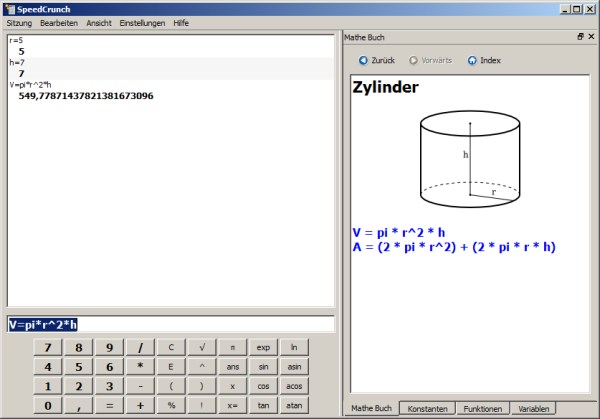Viewport: 600px width, 419px height.
Task: Switch to the Funktionen tab
Action: click(483, 409)
